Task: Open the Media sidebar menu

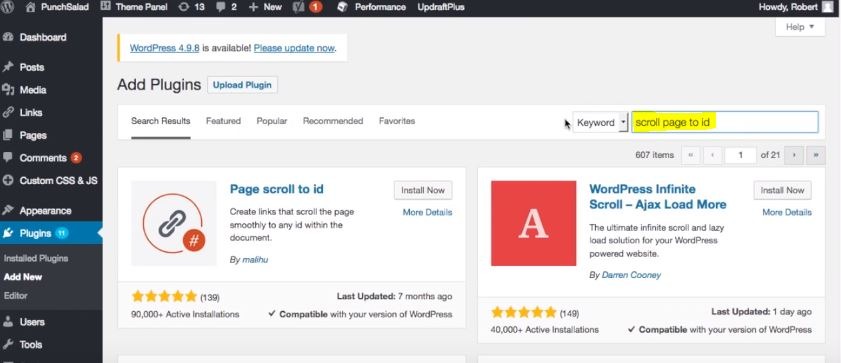Action: [x=33, y=90]
